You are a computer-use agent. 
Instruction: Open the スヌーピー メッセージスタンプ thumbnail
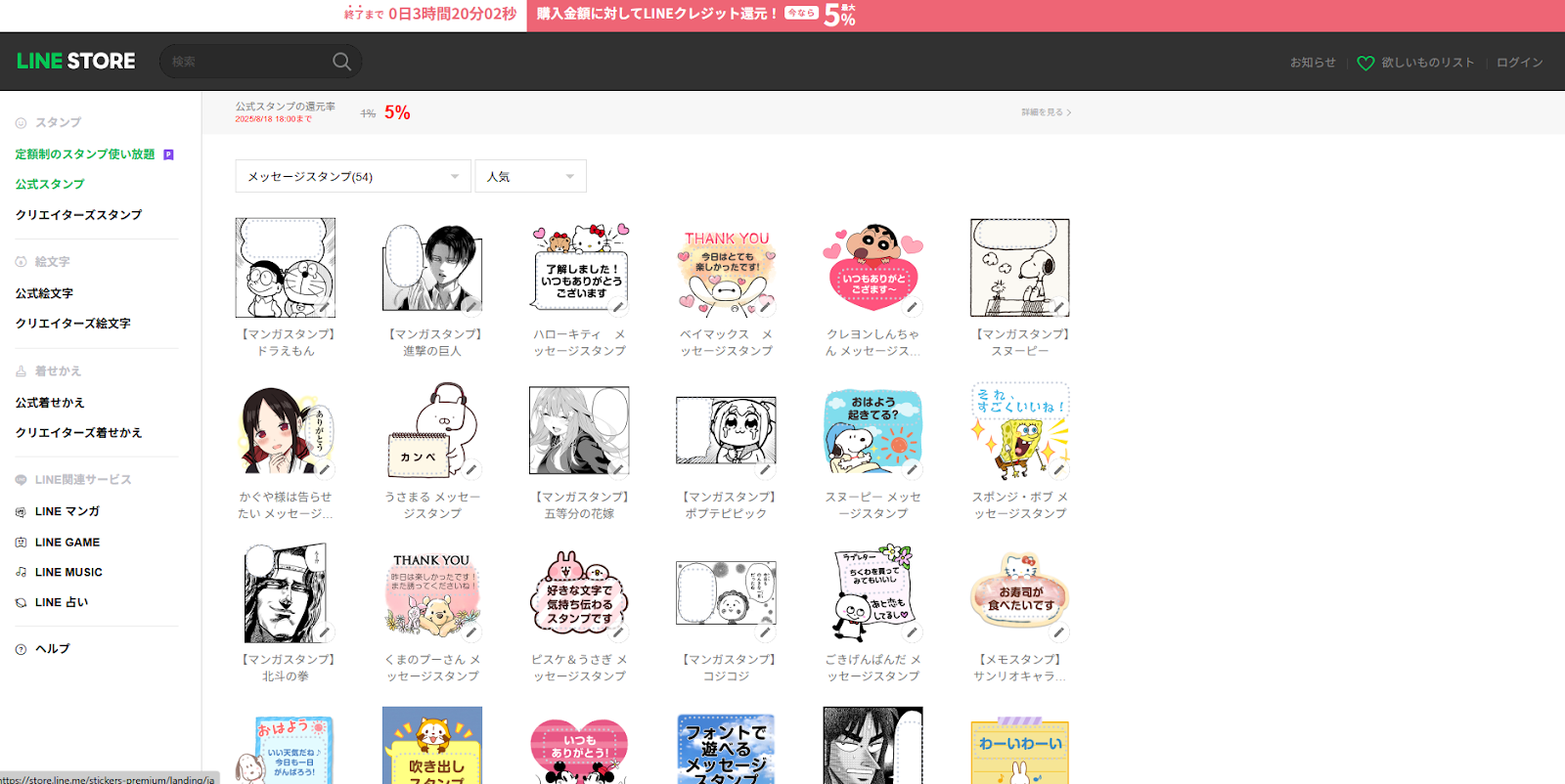pos(872,431)
